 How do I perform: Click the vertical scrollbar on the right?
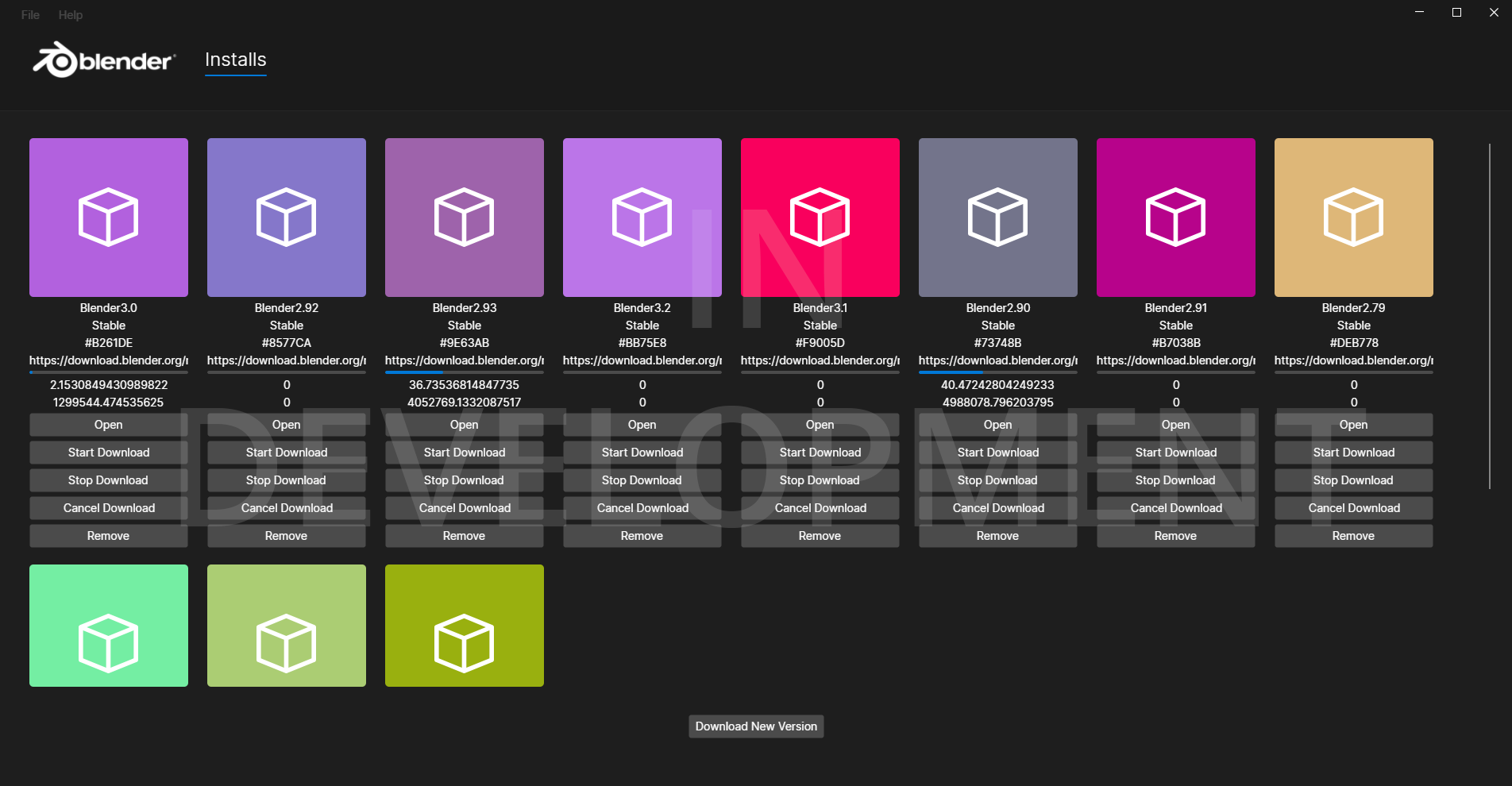(x=1490, y=316)
